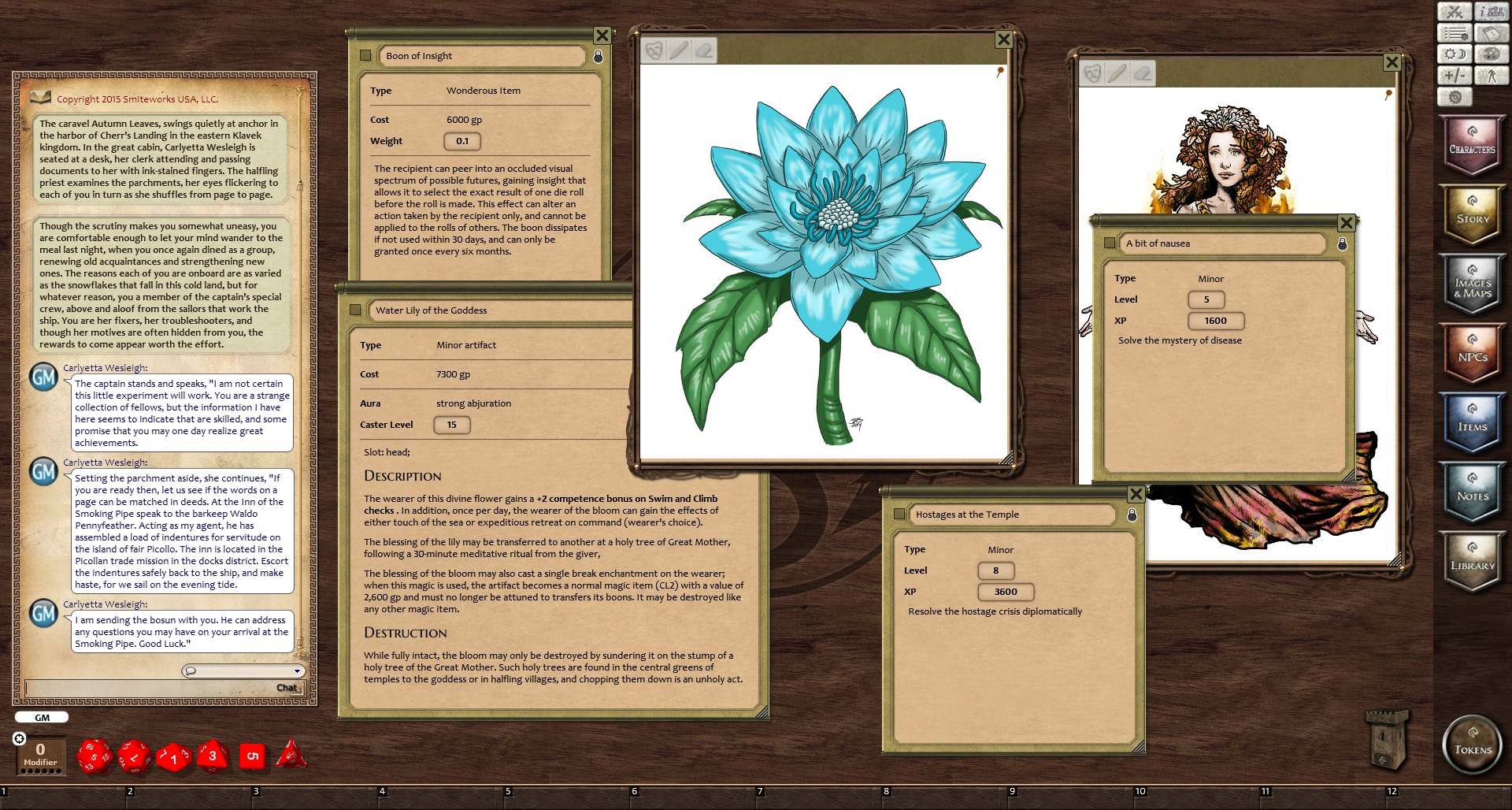Viewport: 1512px width, 810px height.
Task: Select the pencil drawing tool on the flower image
Action: pos(679,52)
